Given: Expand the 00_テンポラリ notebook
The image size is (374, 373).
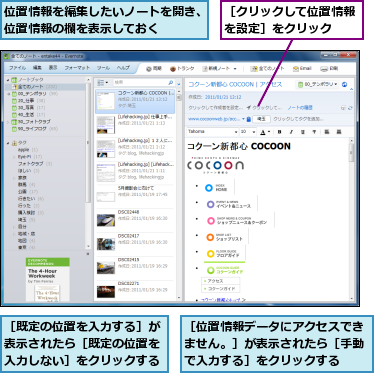Looking at the screenshot, I should click(9, 94).
